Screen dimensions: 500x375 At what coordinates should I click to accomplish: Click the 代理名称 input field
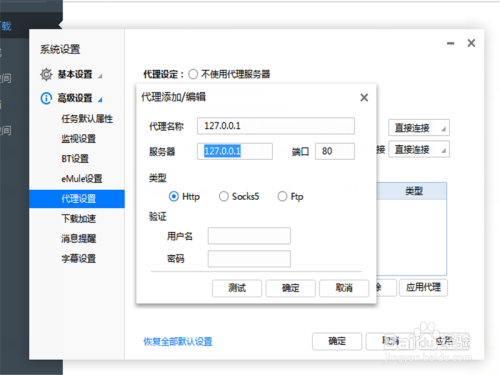[276, 126]
